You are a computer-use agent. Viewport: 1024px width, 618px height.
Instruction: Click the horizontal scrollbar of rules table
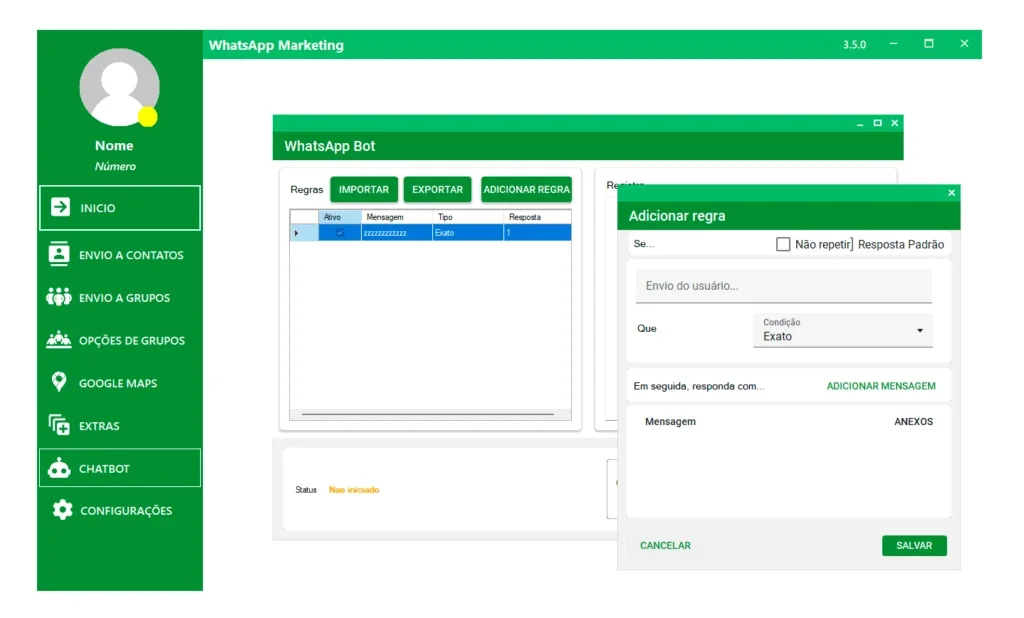[428, 414]
